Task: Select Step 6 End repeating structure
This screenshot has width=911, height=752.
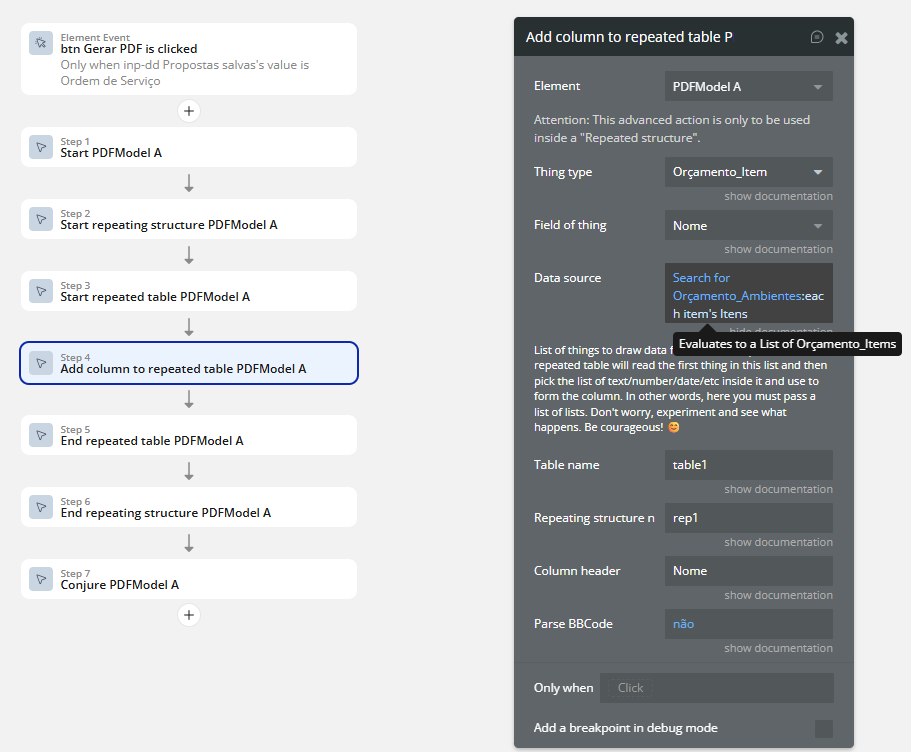Action: [x=188, y=507]
